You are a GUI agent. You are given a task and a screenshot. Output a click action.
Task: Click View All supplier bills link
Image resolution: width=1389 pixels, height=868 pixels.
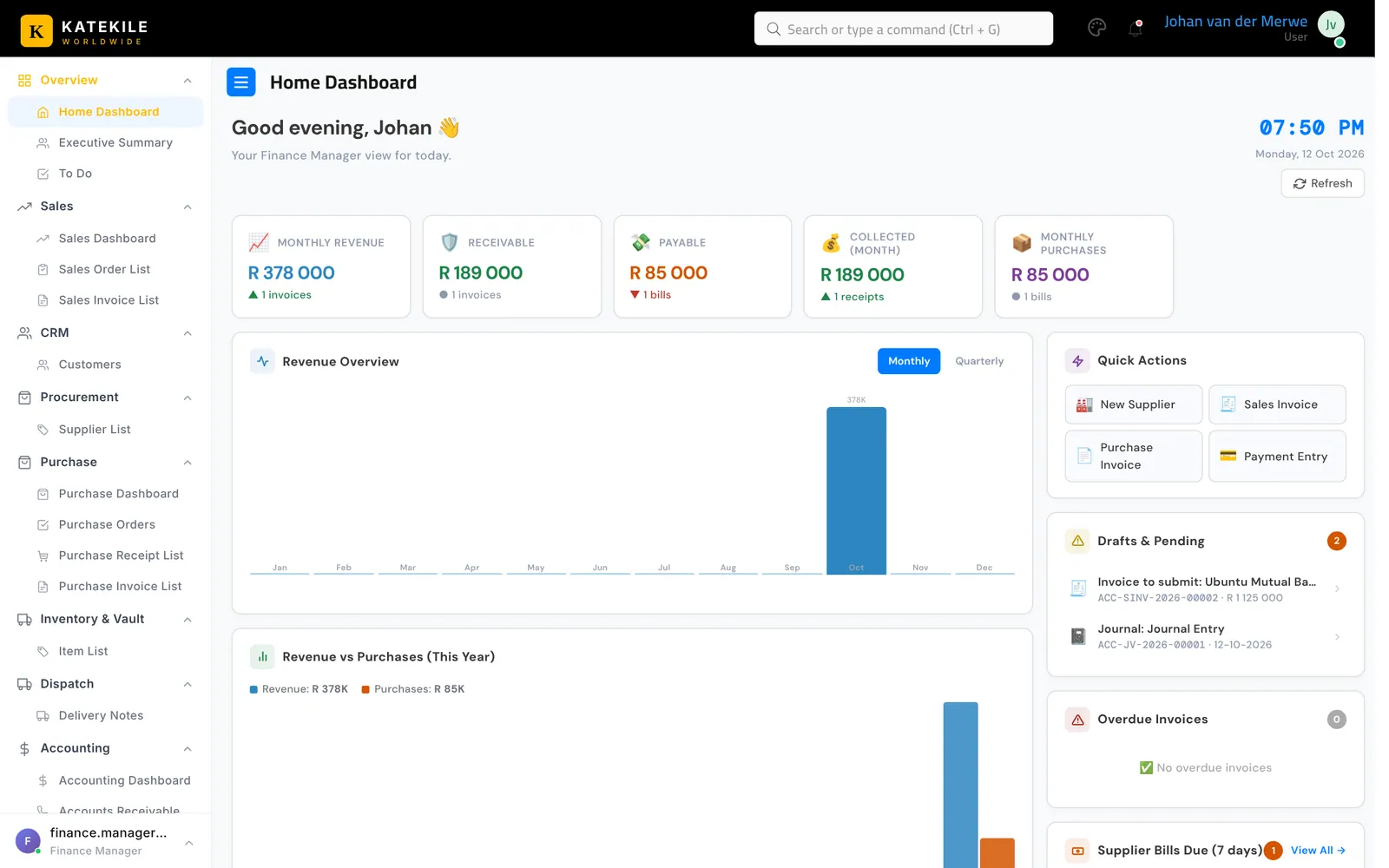[1318, 851]
